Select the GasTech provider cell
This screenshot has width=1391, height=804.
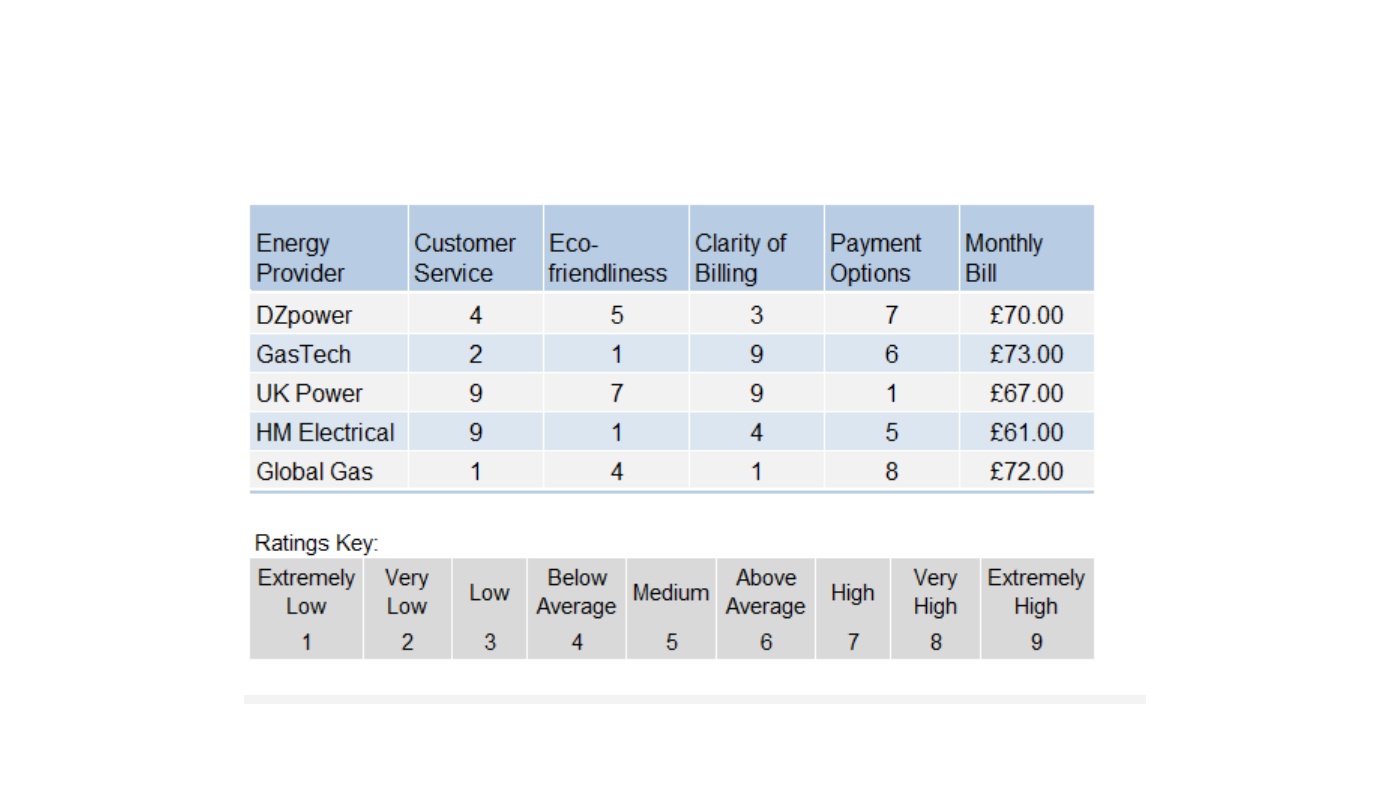tap(328, 354)
